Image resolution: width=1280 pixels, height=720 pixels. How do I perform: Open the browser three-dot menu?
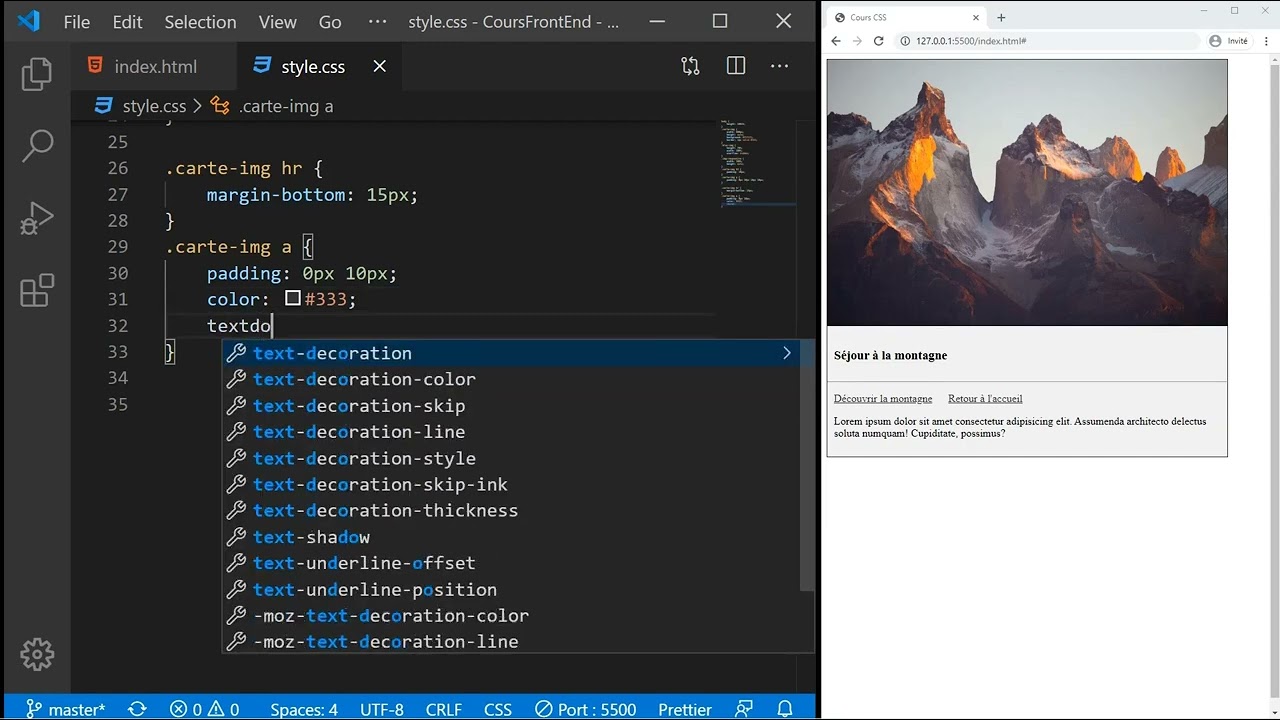tap(1266, 41)
